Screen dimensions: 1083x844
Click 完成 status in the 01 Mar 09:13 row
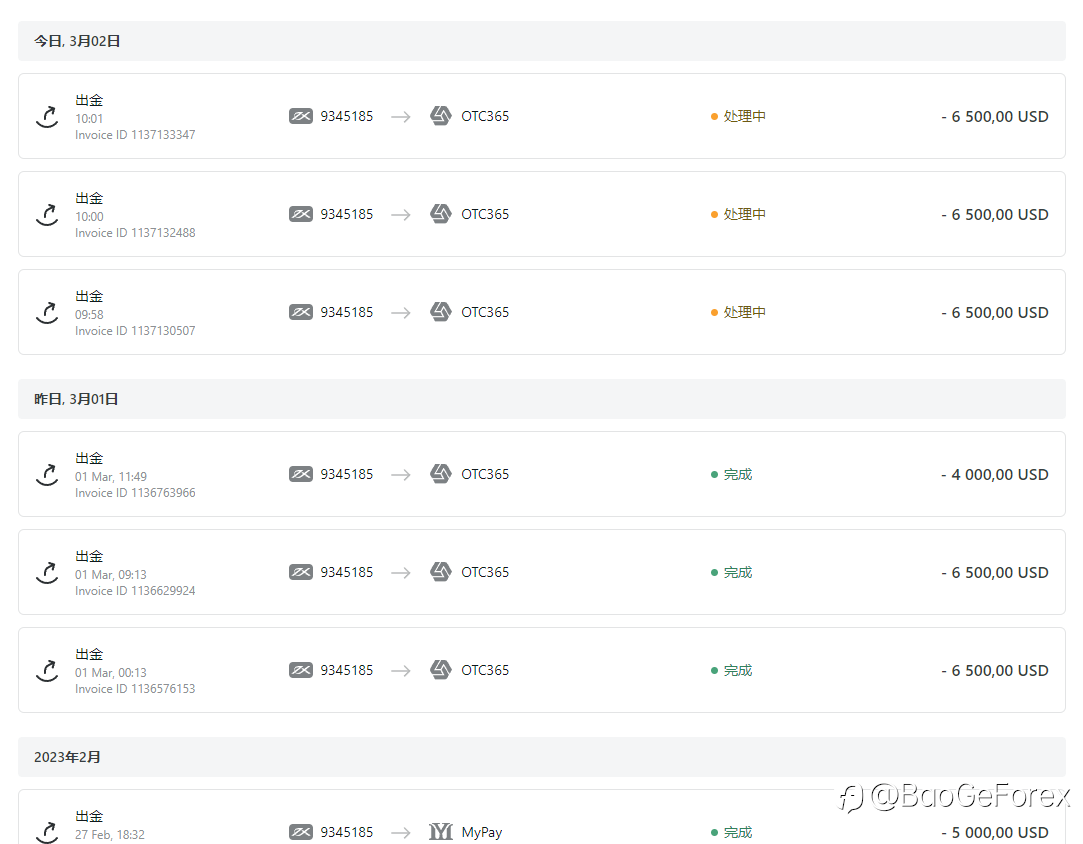tap(731, 572)
